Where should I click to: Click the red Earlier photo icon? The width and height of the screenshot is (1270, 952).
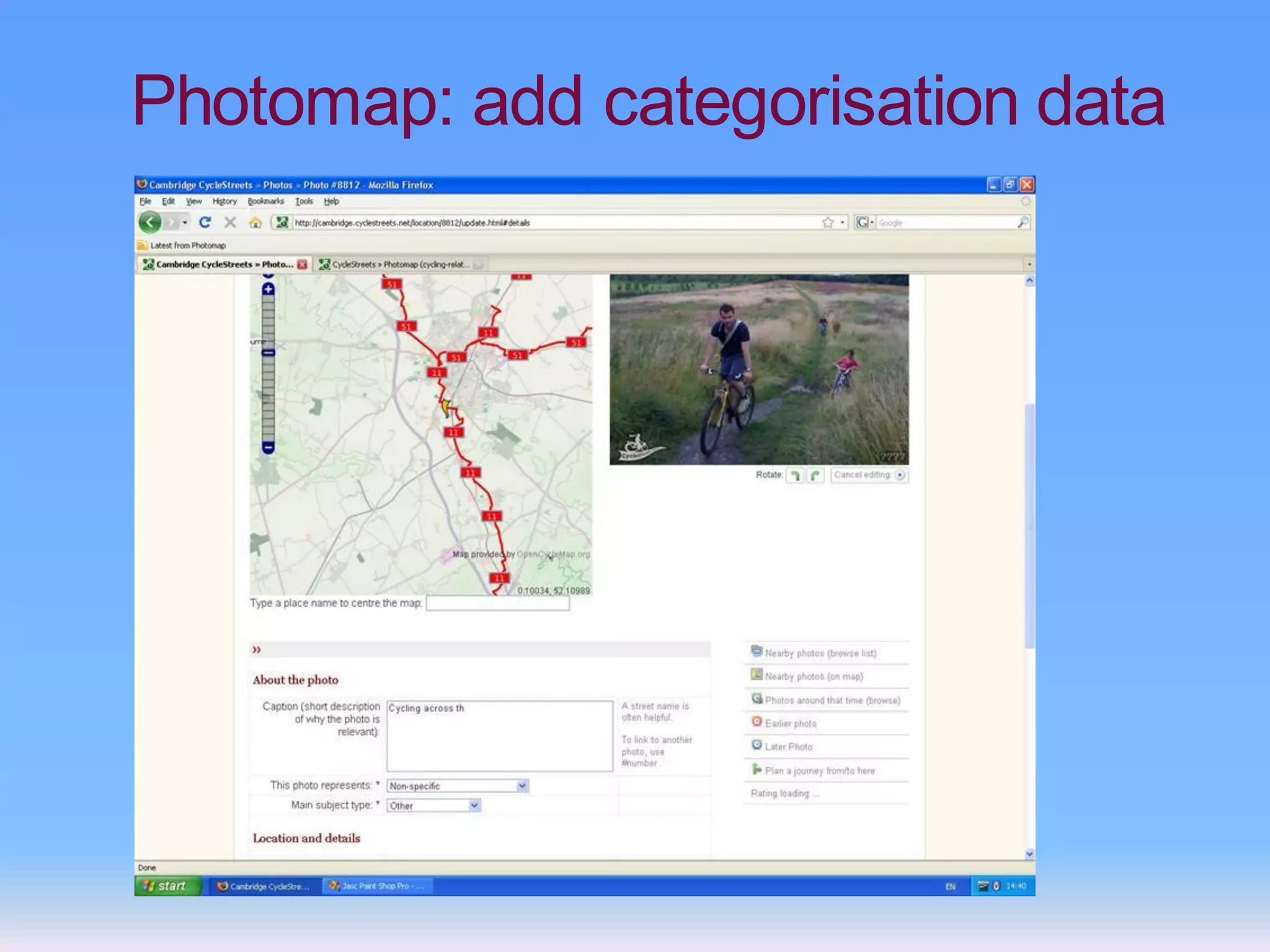tap(757, 721)
